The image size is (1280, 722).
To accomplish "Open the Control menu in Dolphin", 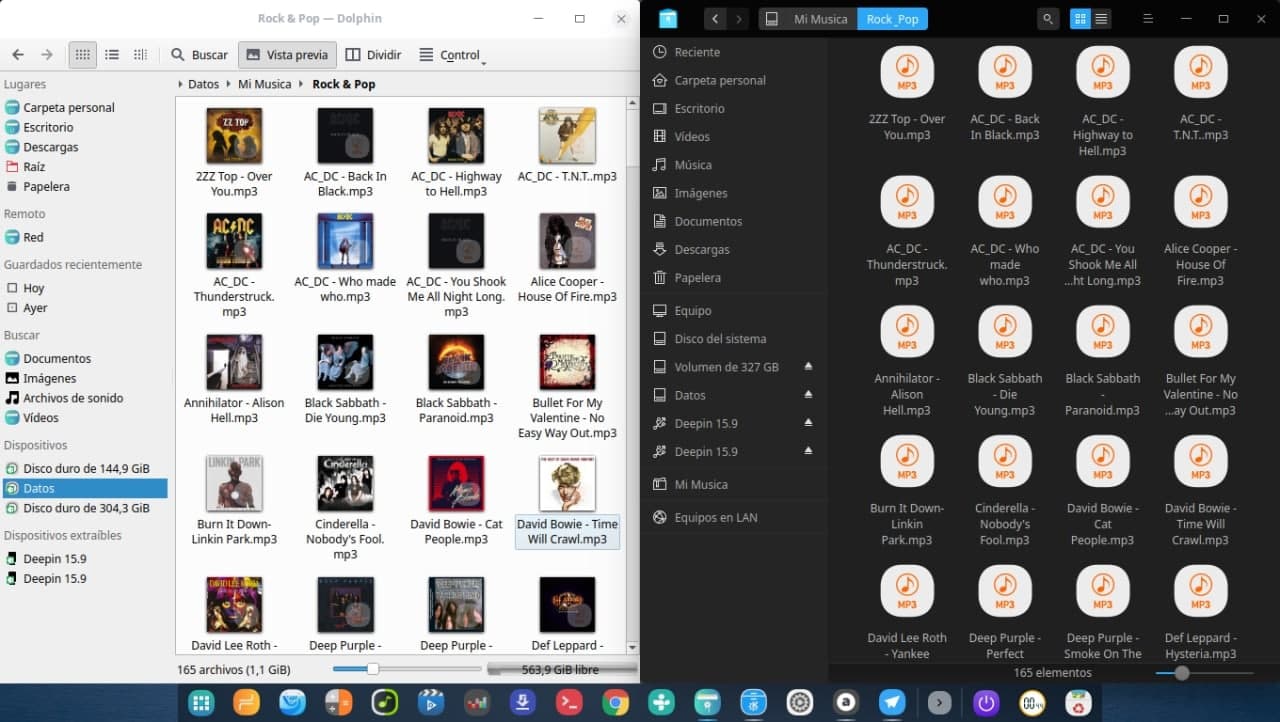I will click(452, 55).
